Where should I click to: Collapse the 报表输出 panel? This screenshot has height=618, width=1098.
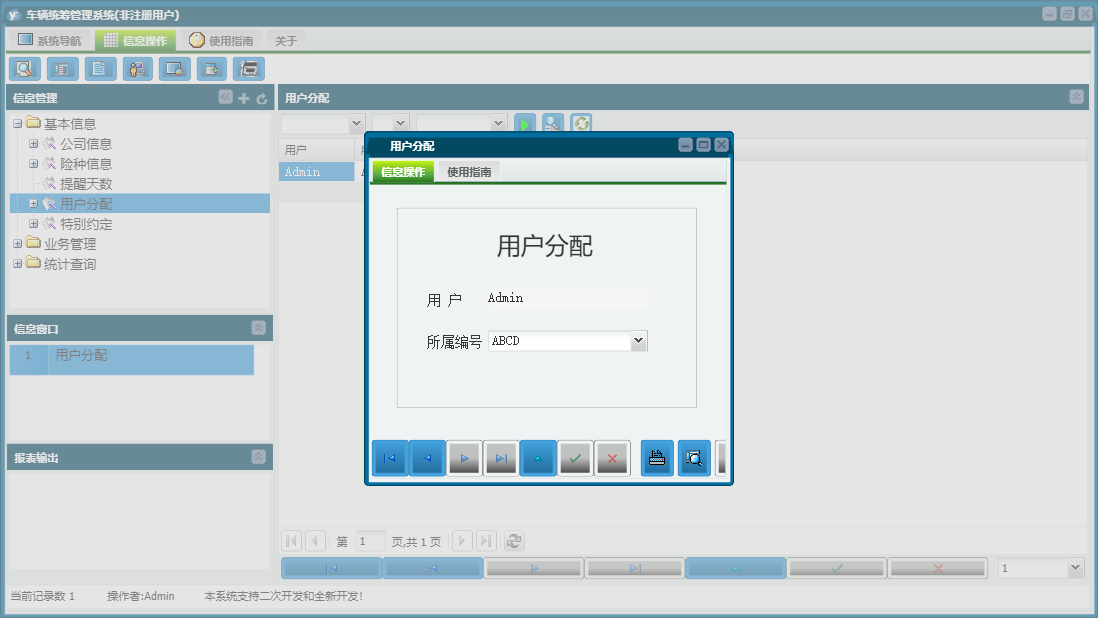click(258, 457)
